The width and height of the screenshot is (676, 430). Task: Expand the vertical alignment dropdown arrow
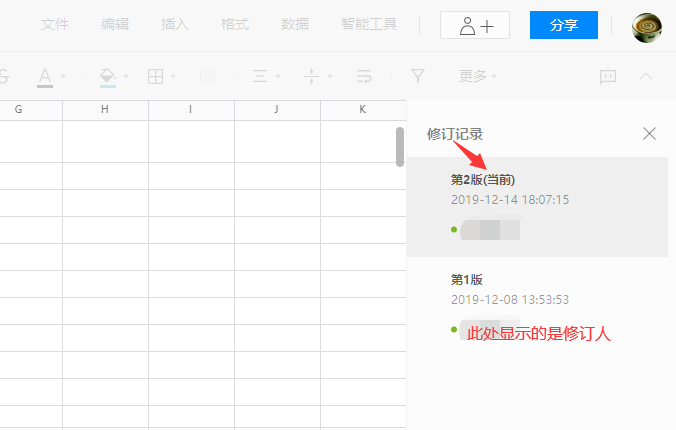click(x=330, y=77)
